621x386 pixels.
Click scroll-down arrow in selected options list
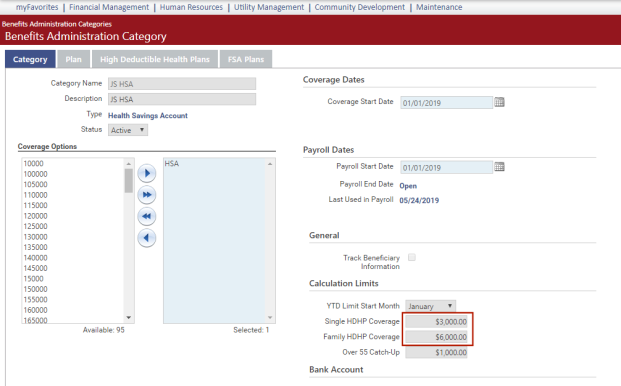270,318
